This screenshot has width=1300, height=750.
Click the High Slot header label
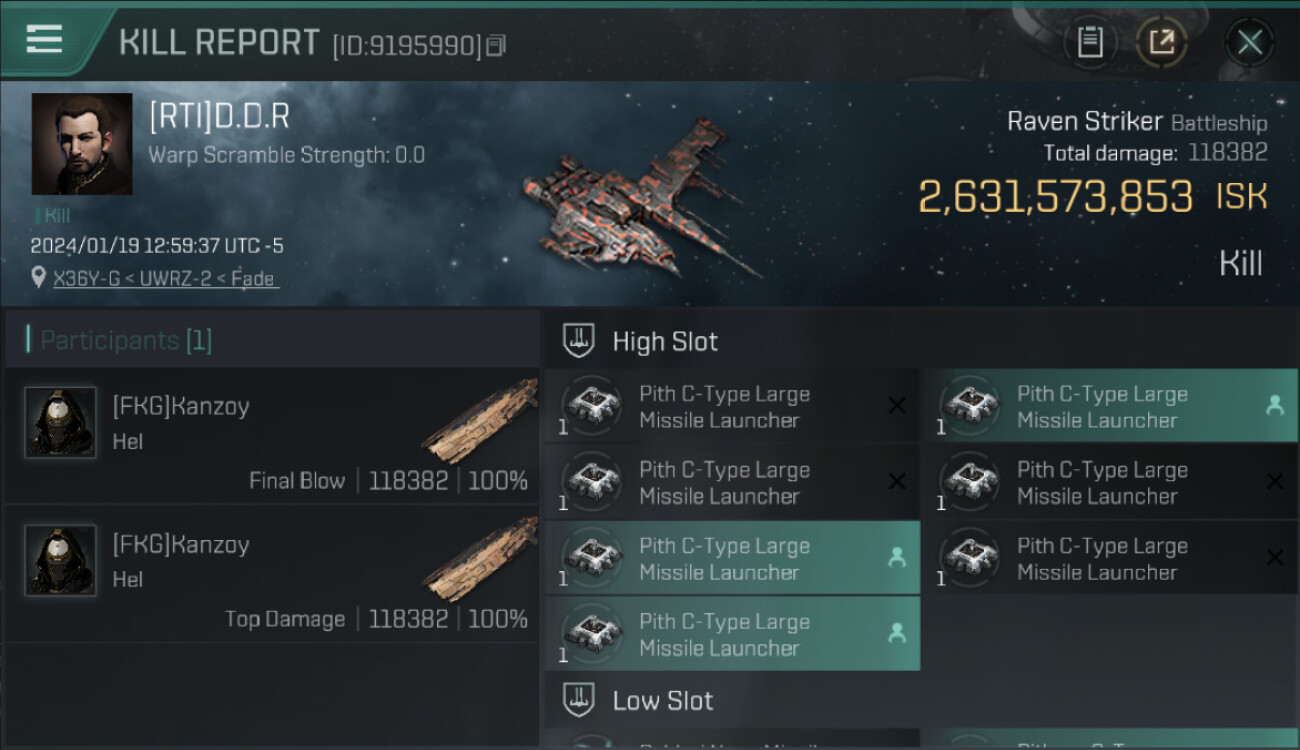[665, 342]
